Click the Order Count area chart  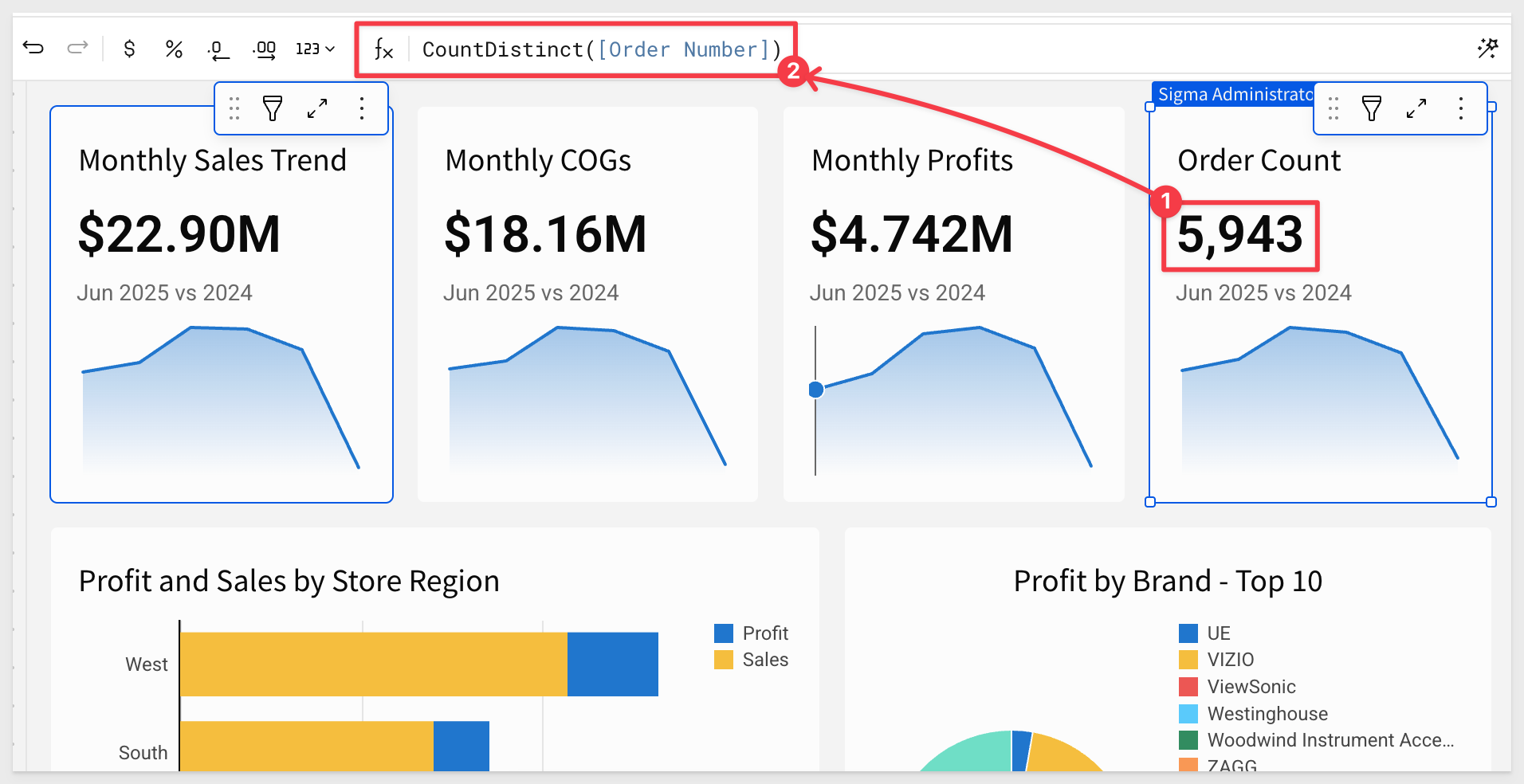1320,397
